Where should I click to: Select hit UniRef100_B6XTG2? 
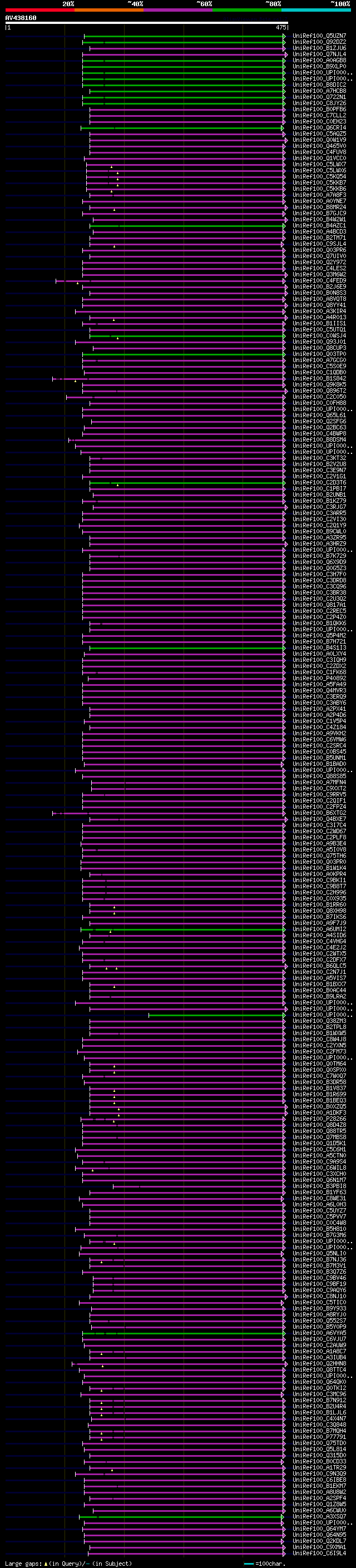[x=319, y=813]
